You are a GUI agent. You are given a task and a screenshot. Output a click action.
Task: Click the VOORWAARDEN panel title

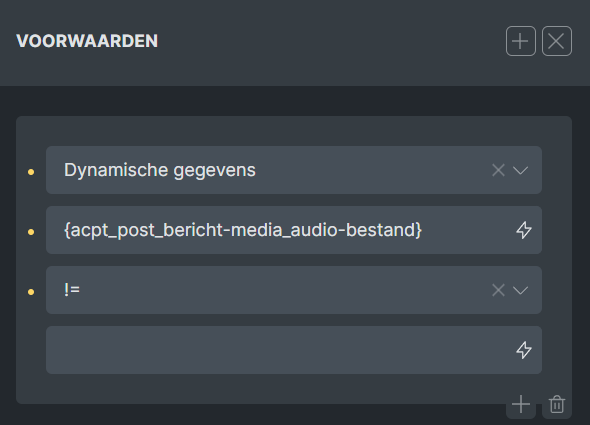pyautogui.click(x=87, y=41)
